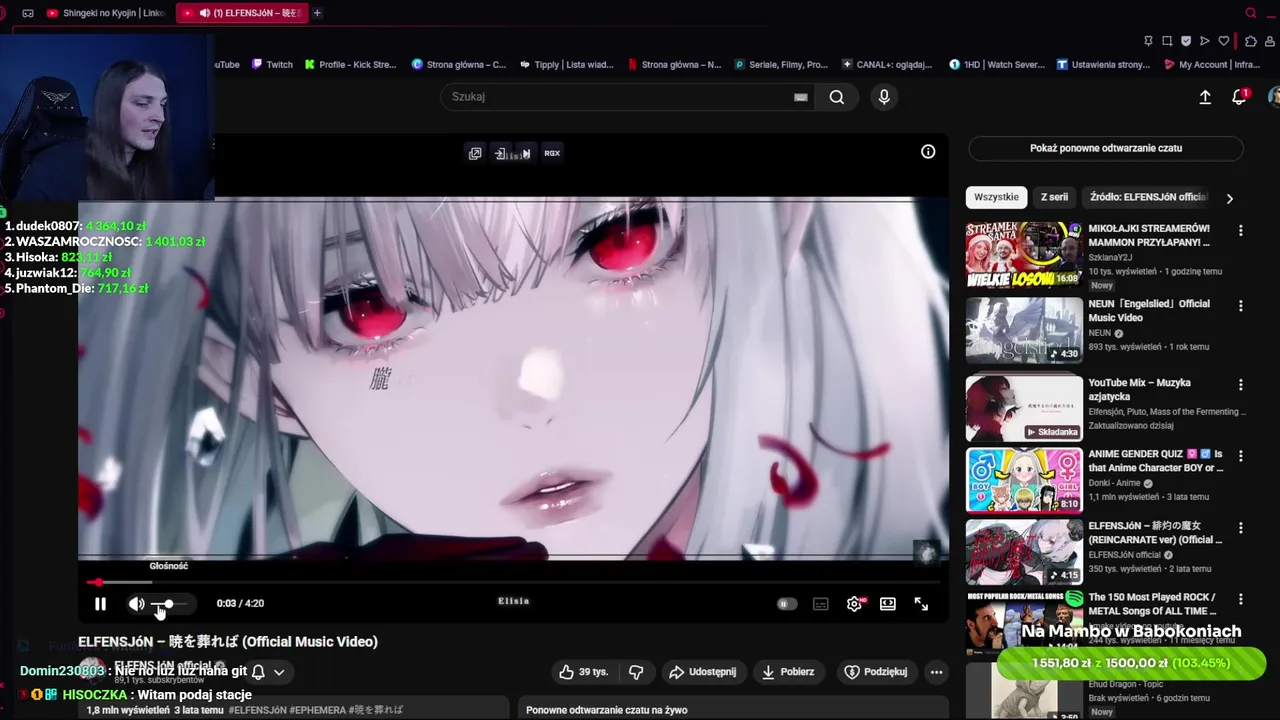1280x720 pixels.
Task: Click the video info circle icon
Action: [928, 152]
